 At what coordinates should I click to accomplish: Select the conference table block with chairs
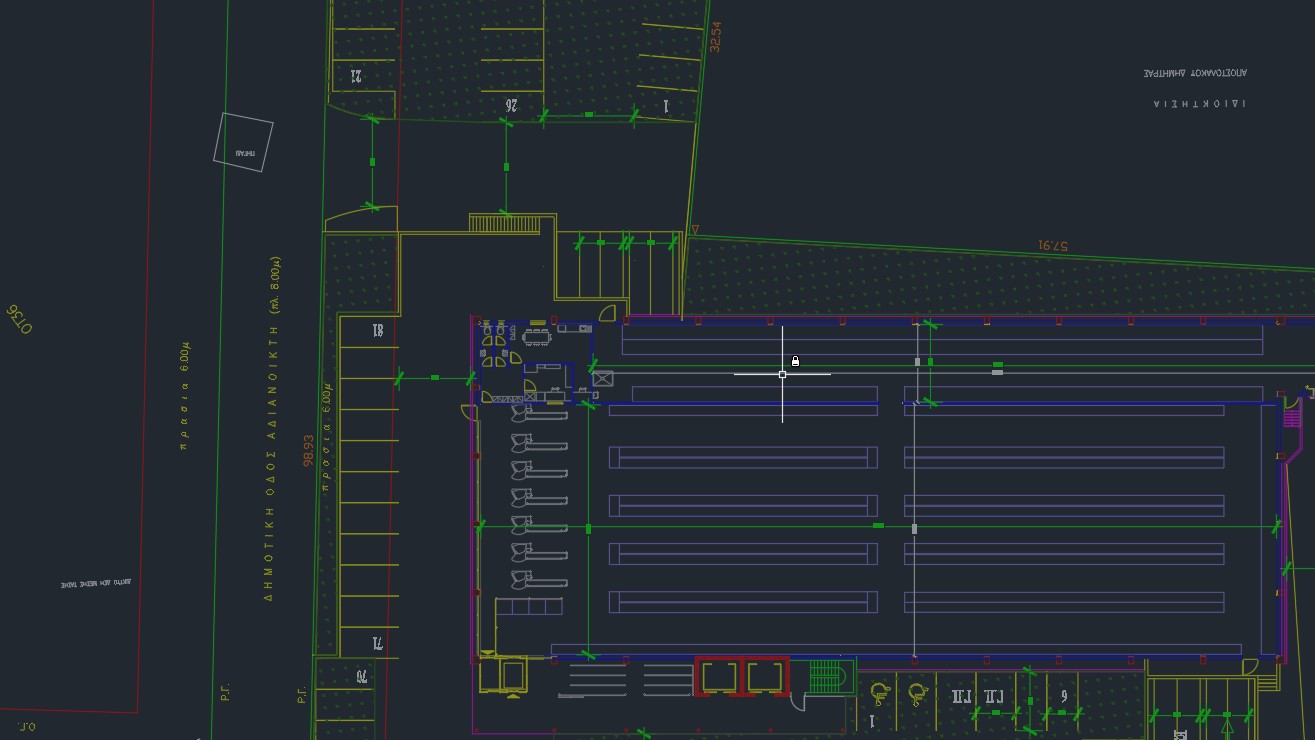click(x=537, y=338)
